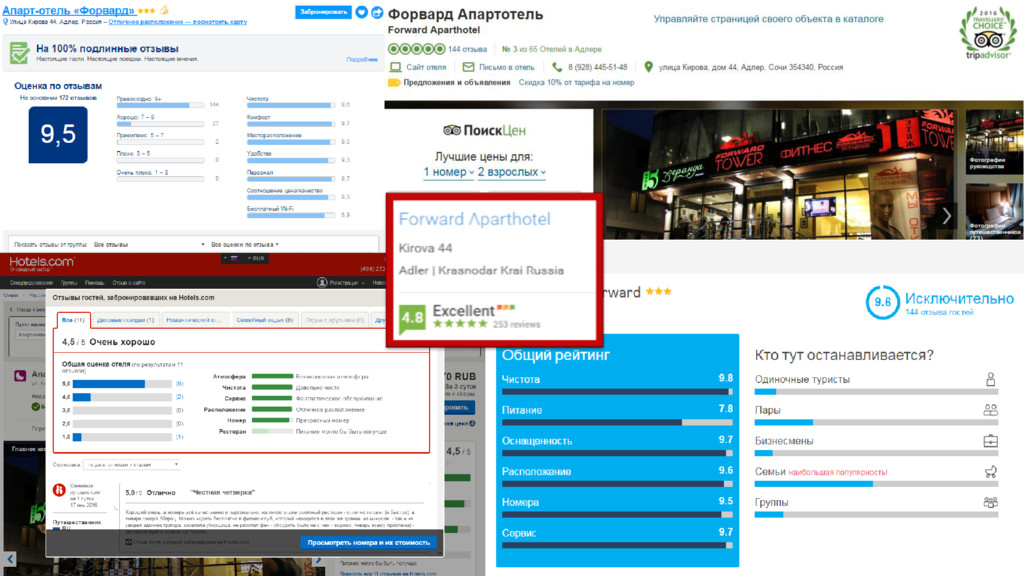
Task: Open Помощь menu item on Hotels.com
Action: click(95, 283)
